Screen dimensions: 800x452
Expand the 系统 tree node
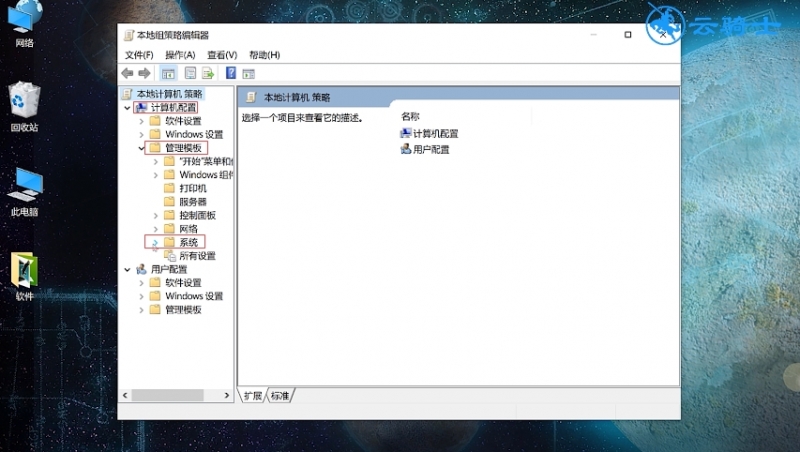coord(156,242)
